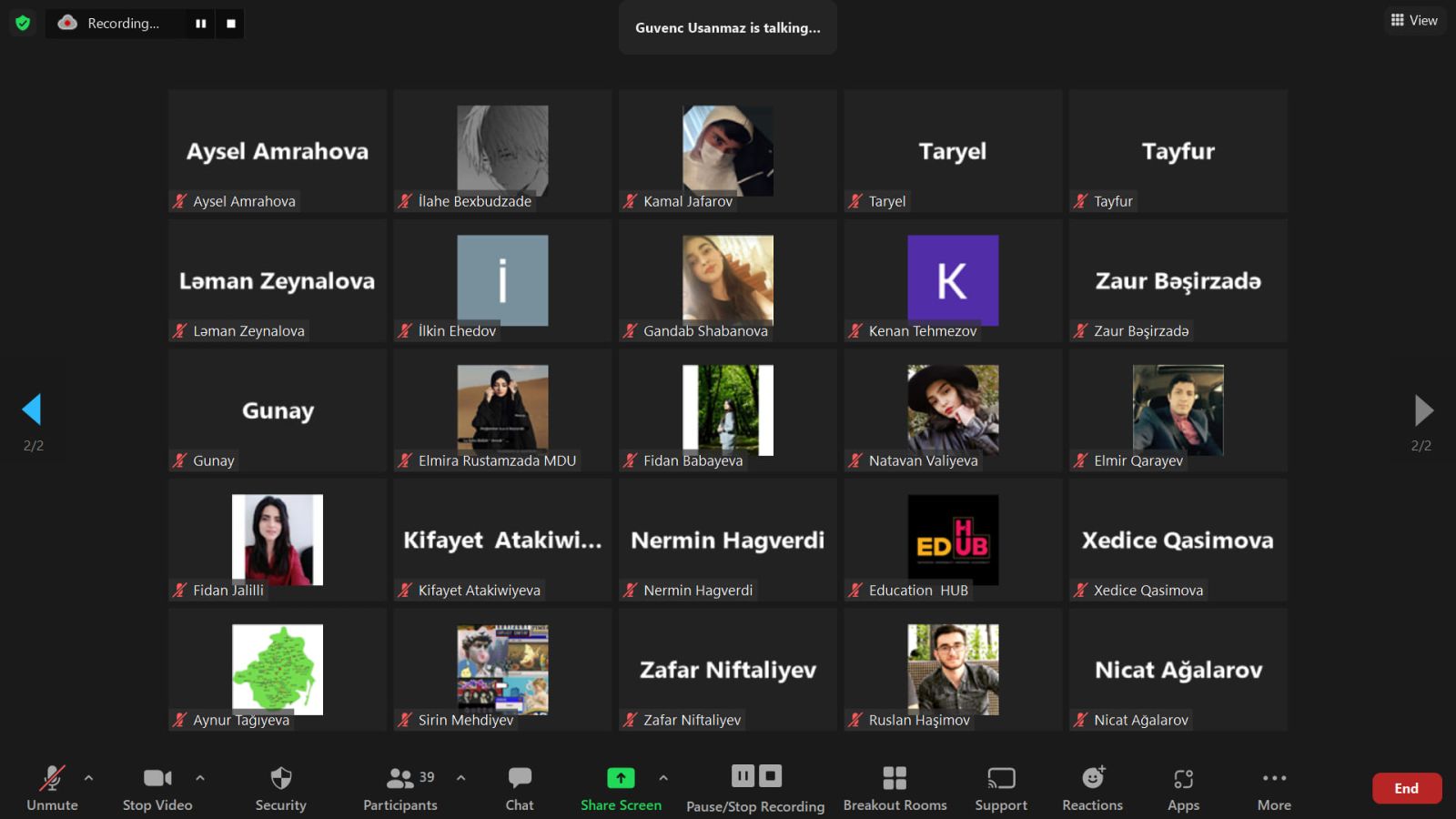Pause the recording in top bar
This screenshot has width=1456, height=819.
[x=200, y=24]
